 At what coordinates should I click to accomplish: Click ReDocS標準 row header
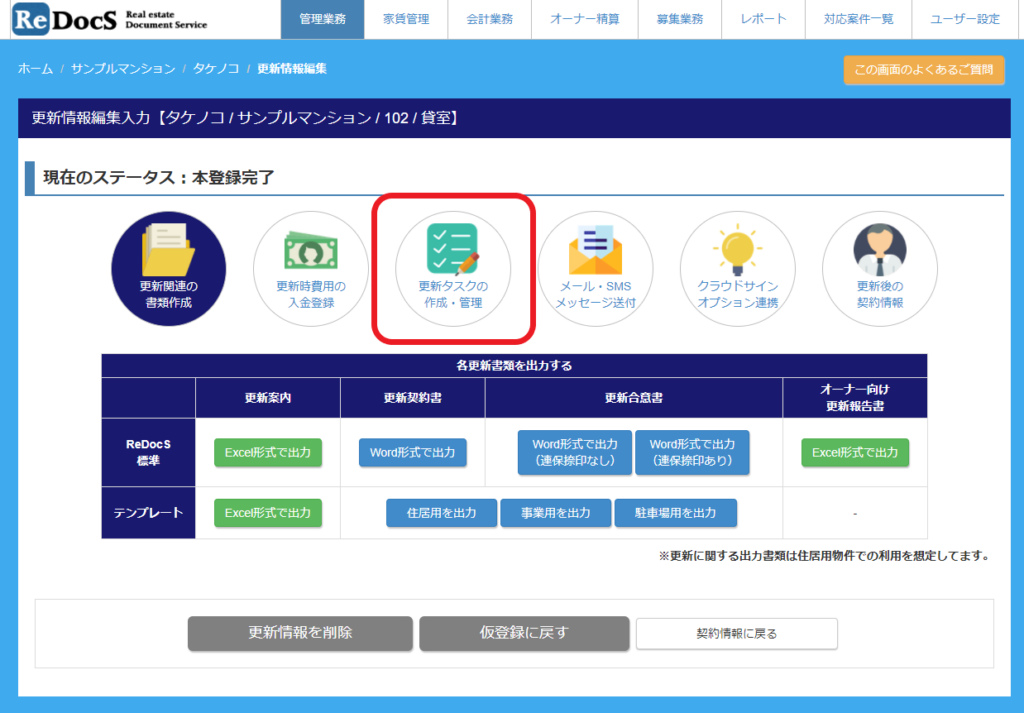click(x=148, y=452)
